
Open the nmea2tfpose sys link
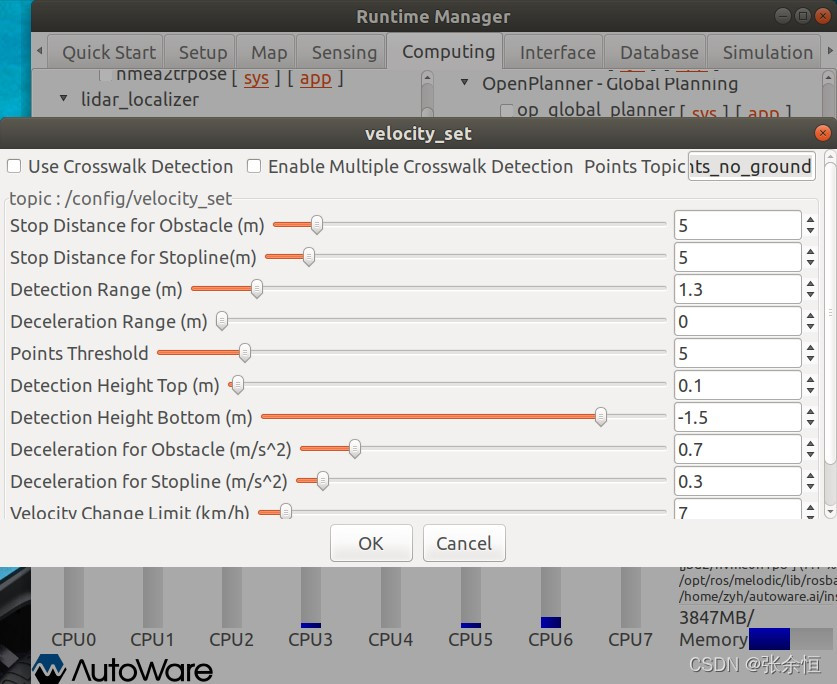(x=256, y=78)
